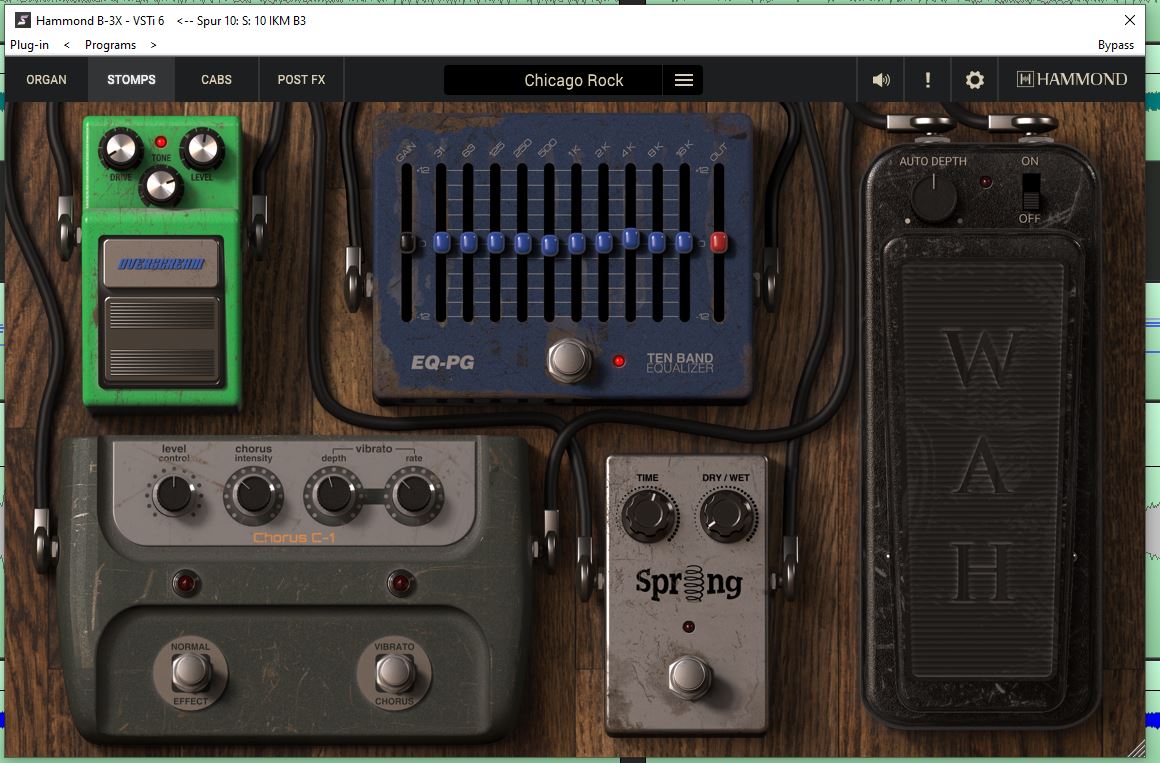Click the EQ 2K band slider
The width and height of the screenshot is (1160, 763).
coord(604,242)
